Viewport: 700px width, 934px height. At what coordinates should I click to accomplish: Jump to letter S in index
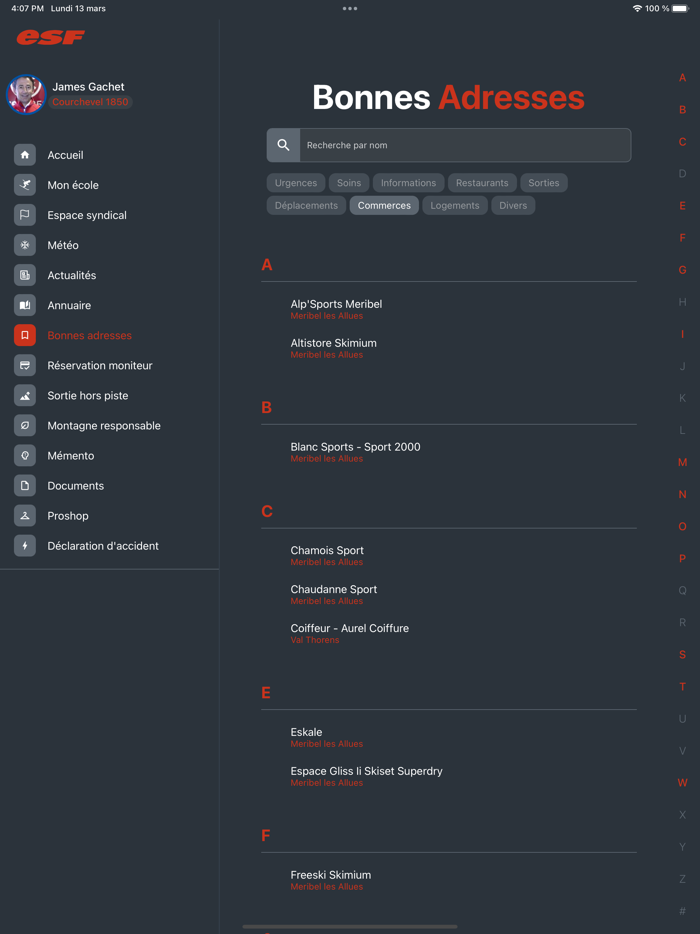tap(683, 655)
